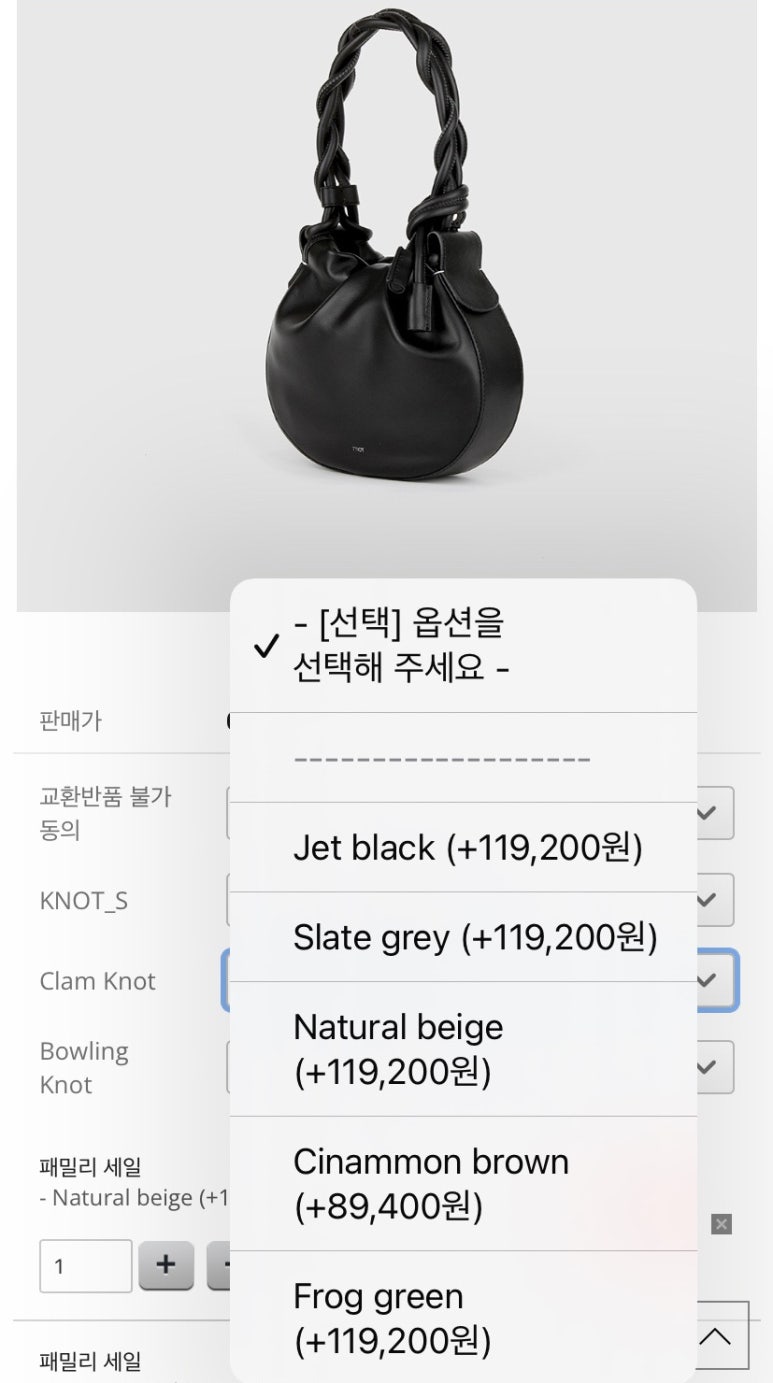The height and width of the screenshot is (1383, 773).
Task: Remove the selected Natural beige item
Action: tap(721, 1224)
